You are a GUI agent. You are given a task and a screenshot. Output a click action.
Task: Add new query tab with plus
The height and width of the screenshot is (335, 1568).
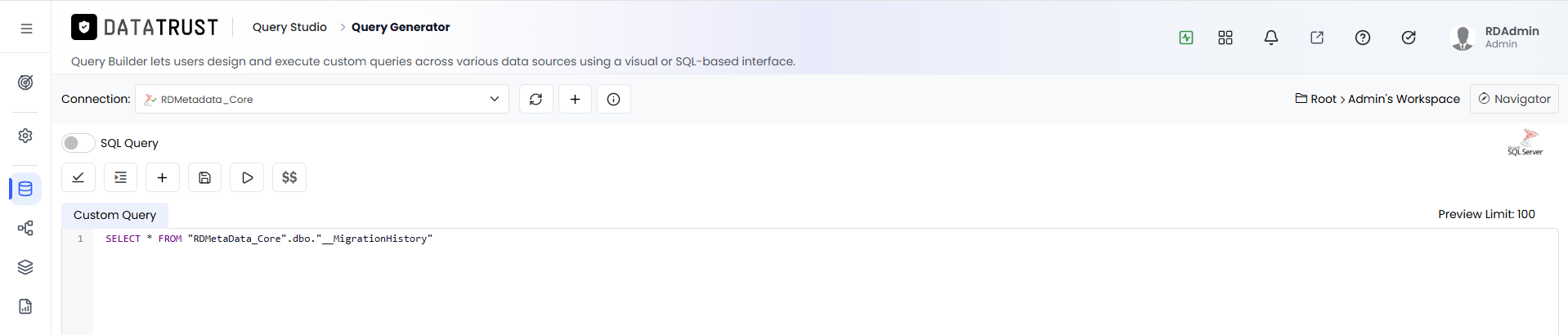pos(163,177)
